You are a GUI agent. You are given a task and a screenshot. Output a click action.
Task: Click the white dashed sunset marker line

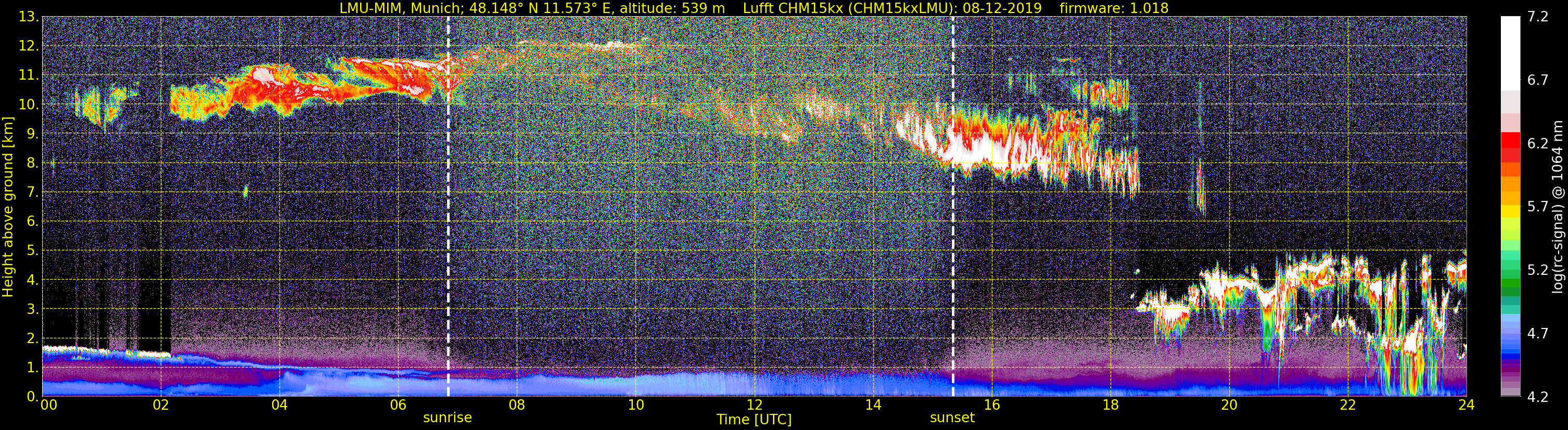(952, 207)
